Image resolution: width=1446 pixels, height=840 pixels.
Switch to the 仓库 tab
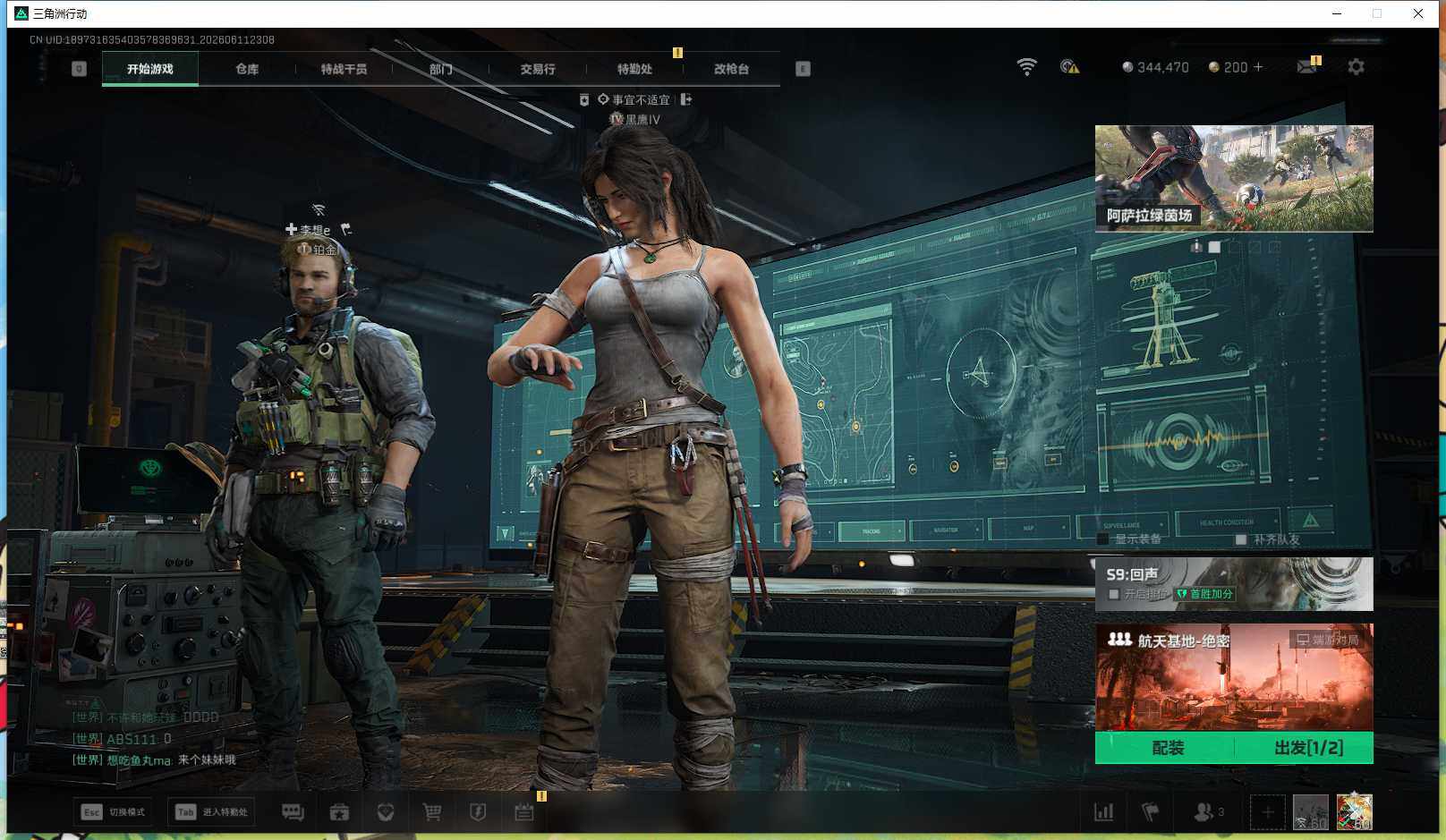point(247,69)
